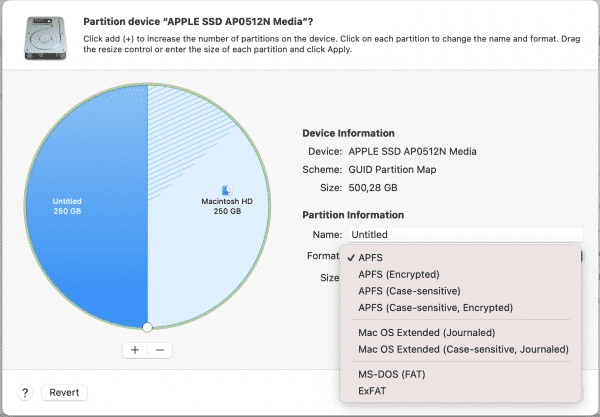Choose APFS (Case-sensitive) format
Viewport: 600px width, 417px height.
[x=460, y=291]
